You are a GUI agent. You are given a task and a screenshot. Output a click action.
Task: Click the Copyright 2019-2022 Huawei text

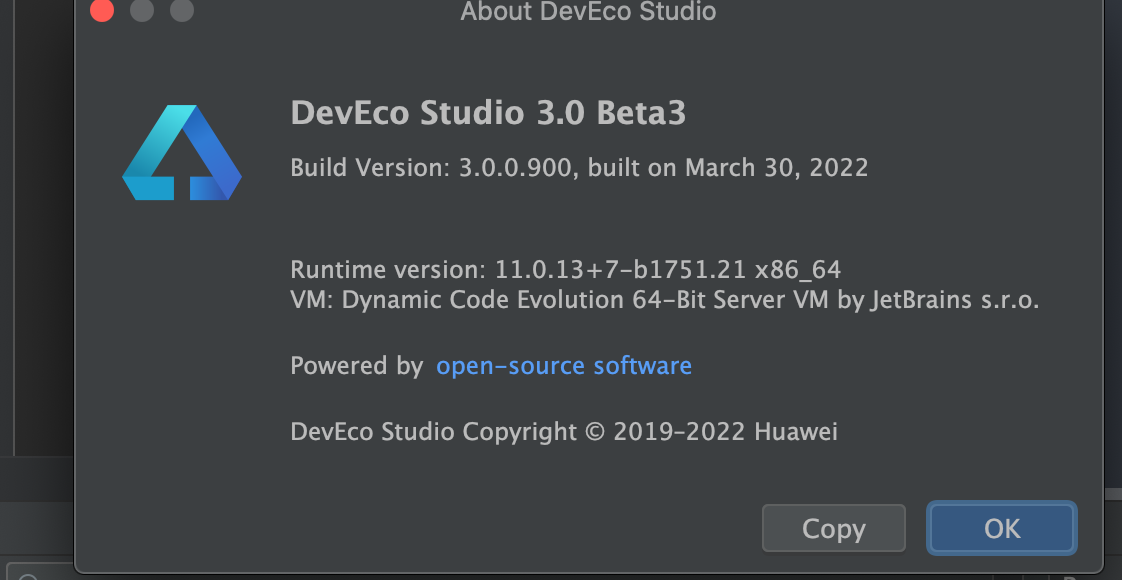[564, 431]
